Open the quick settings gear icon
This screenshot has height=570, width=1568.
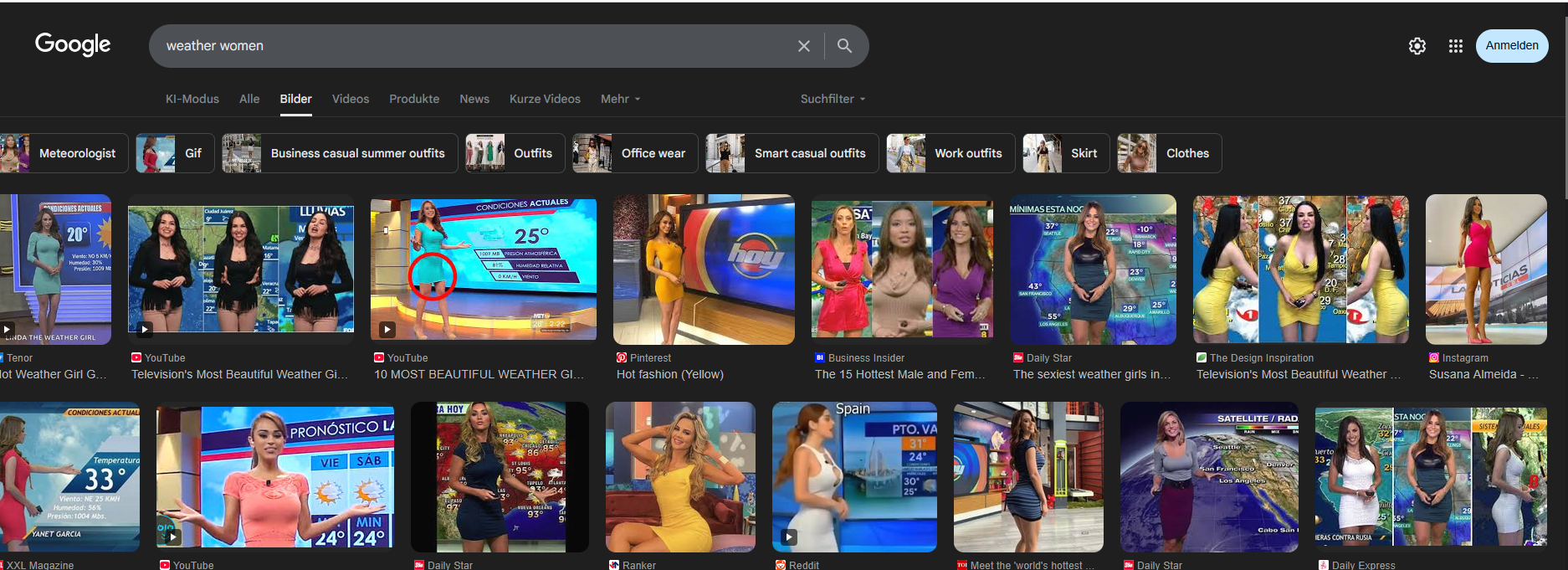click(x=1417, y=46)
